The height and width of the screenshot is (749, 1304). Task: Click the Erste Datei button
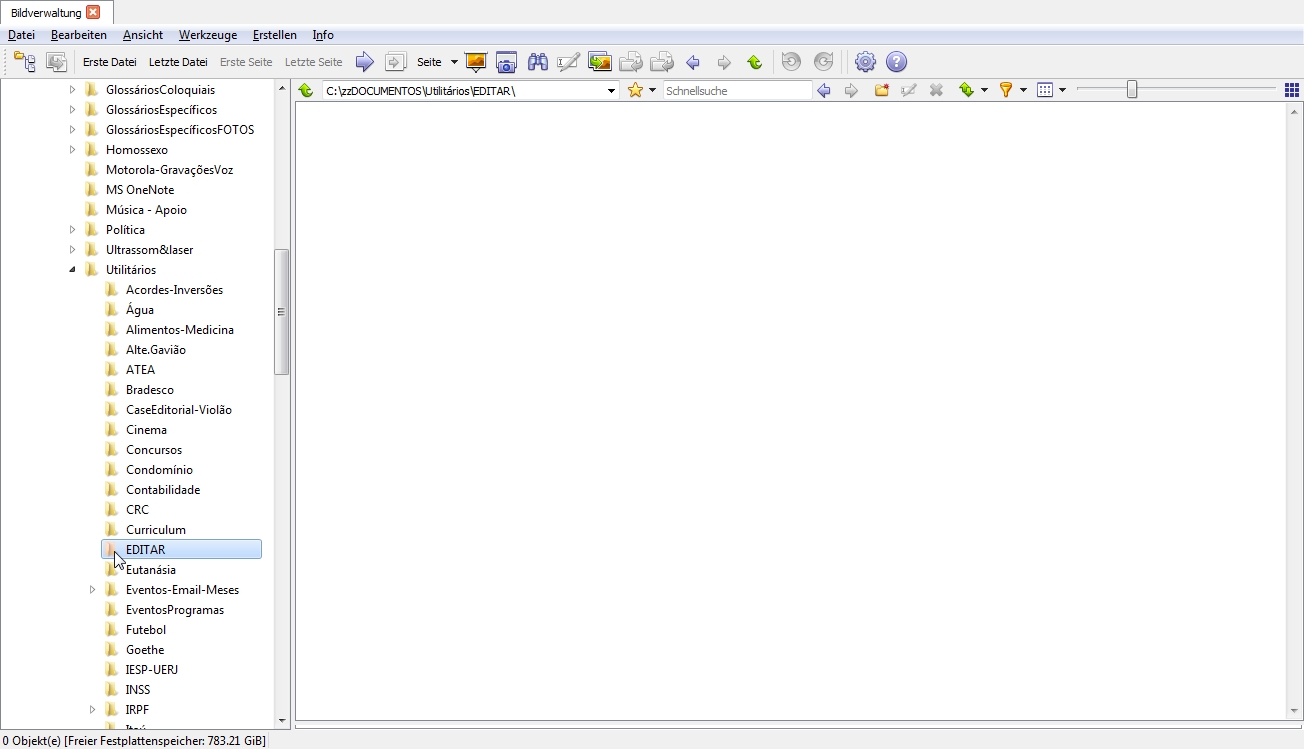click(110, 62)
